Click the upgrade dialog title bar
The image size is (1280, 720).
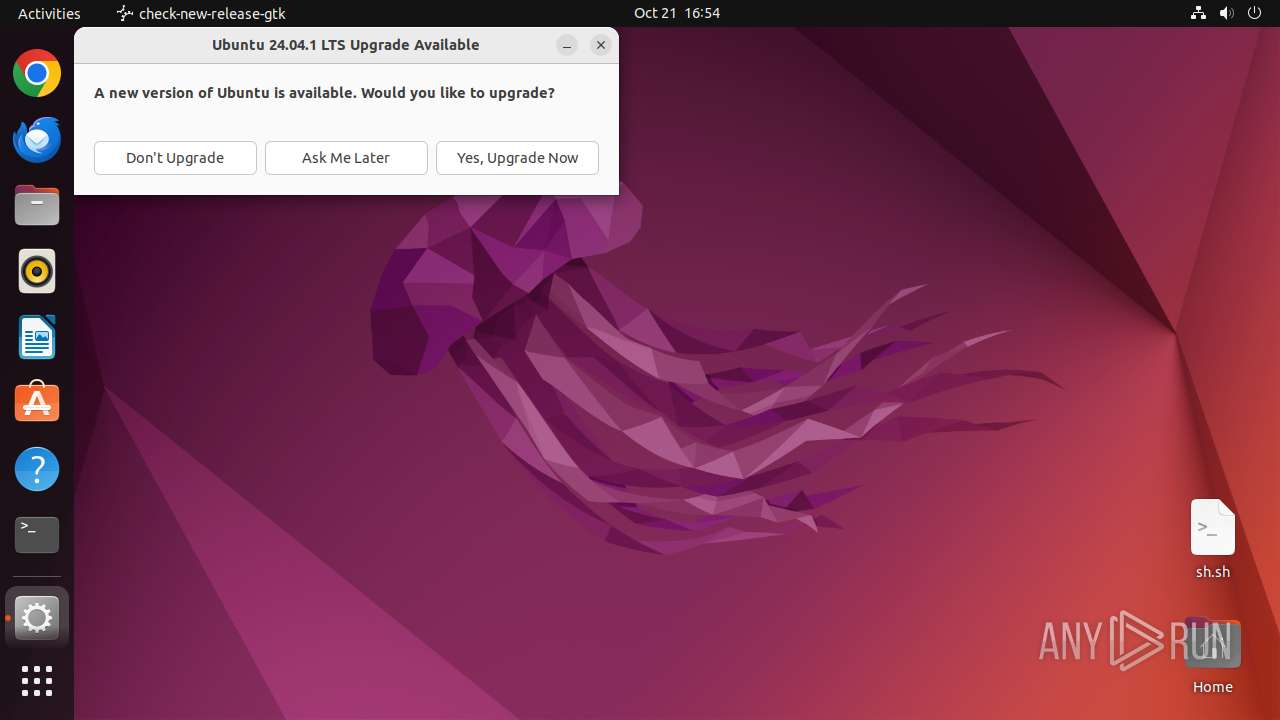(x=345, y=45)
